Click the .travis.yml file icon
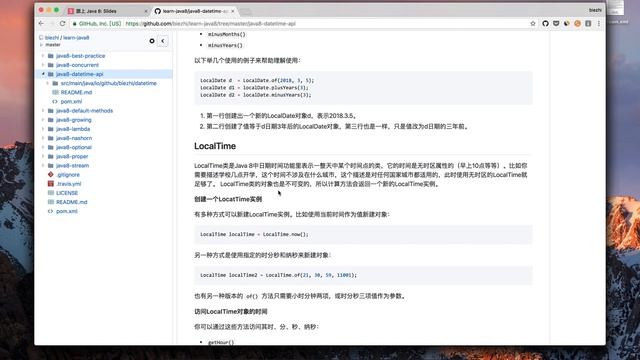The height and width of the screenshot is (360, 640). [51, 184]
